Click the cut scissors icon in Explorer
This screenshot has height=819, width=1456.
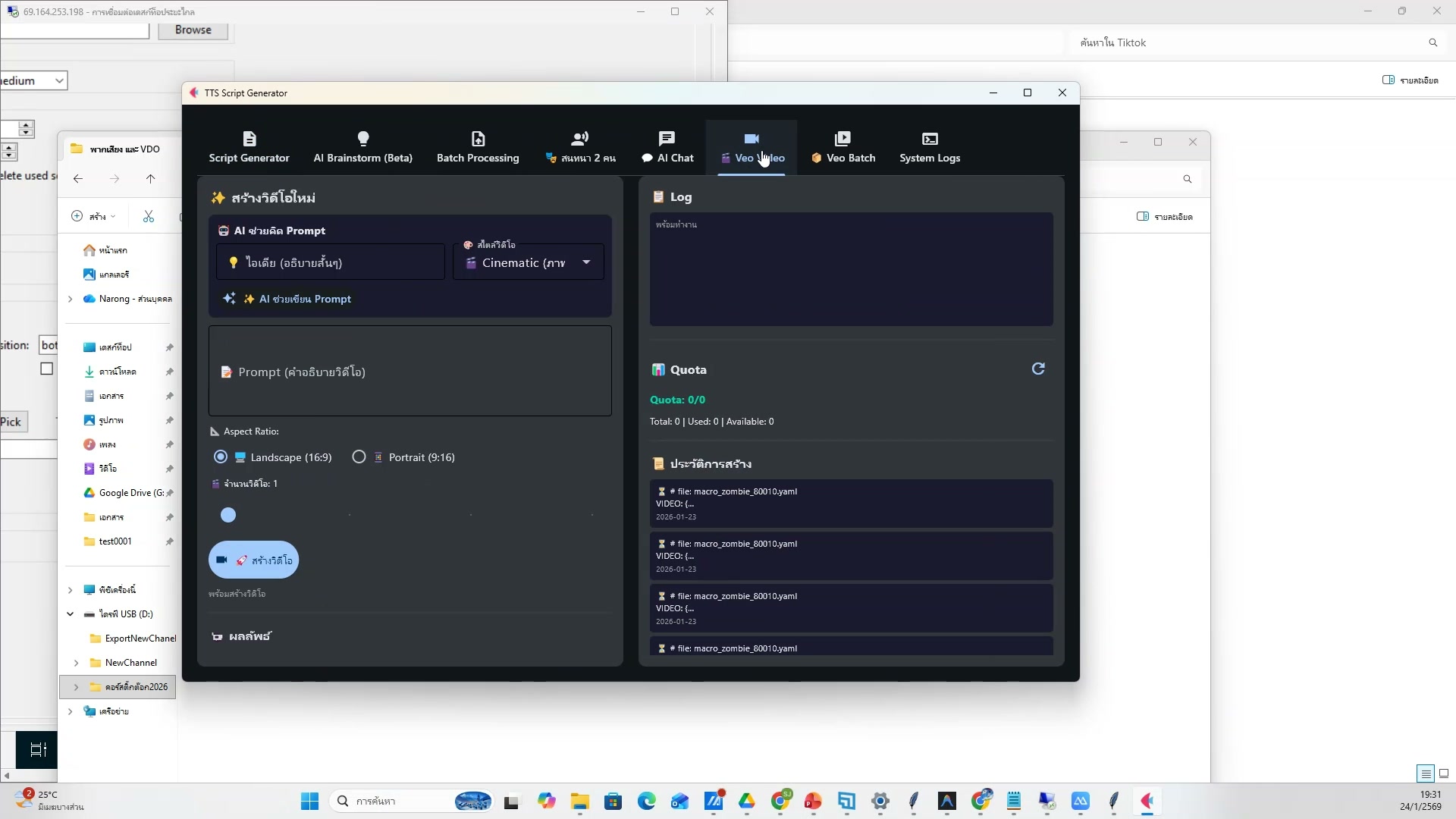click(149, 217)
